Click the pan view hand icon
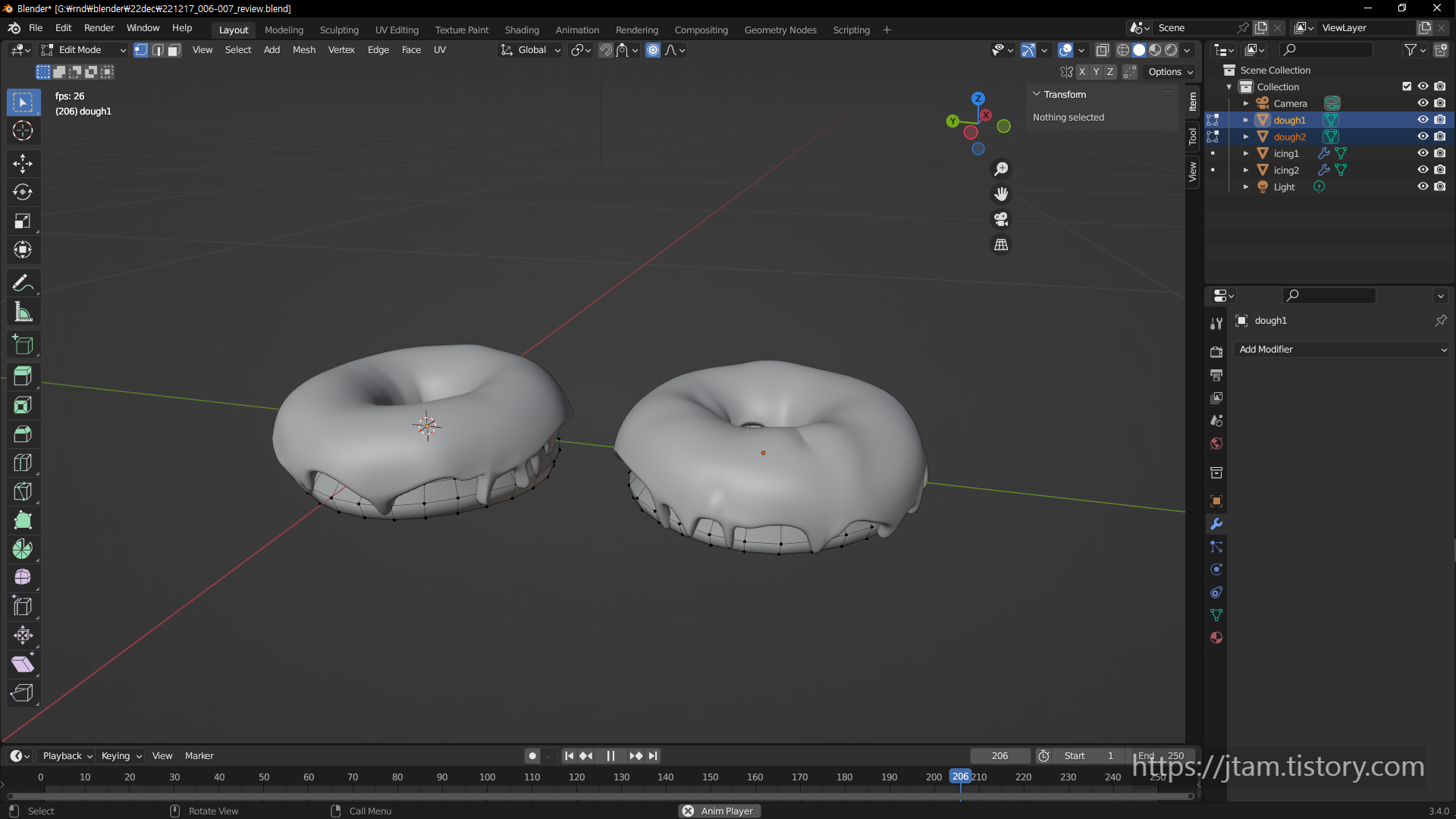 pyautogui.click(x=1001, y=194)
